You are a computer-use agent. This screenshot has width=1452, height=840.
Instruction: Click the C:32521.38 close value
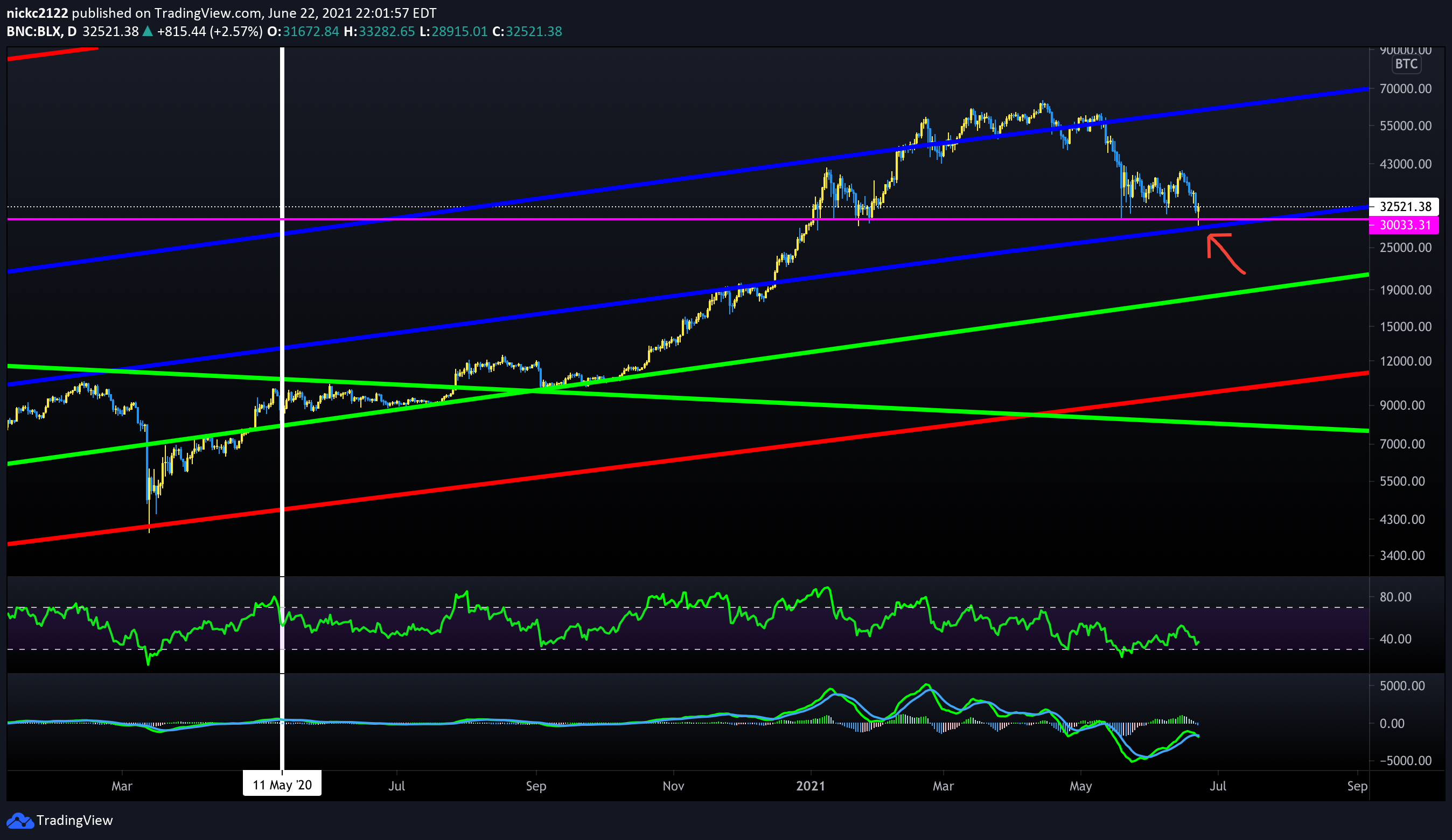click(527, 31)
